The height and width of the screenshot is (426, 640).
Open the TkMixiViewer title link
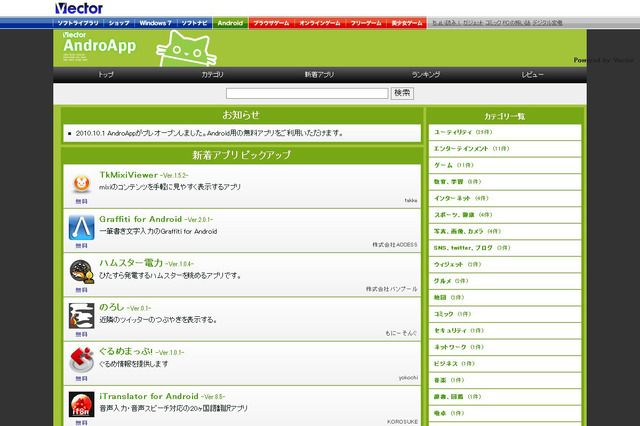[x=129, y=175]
